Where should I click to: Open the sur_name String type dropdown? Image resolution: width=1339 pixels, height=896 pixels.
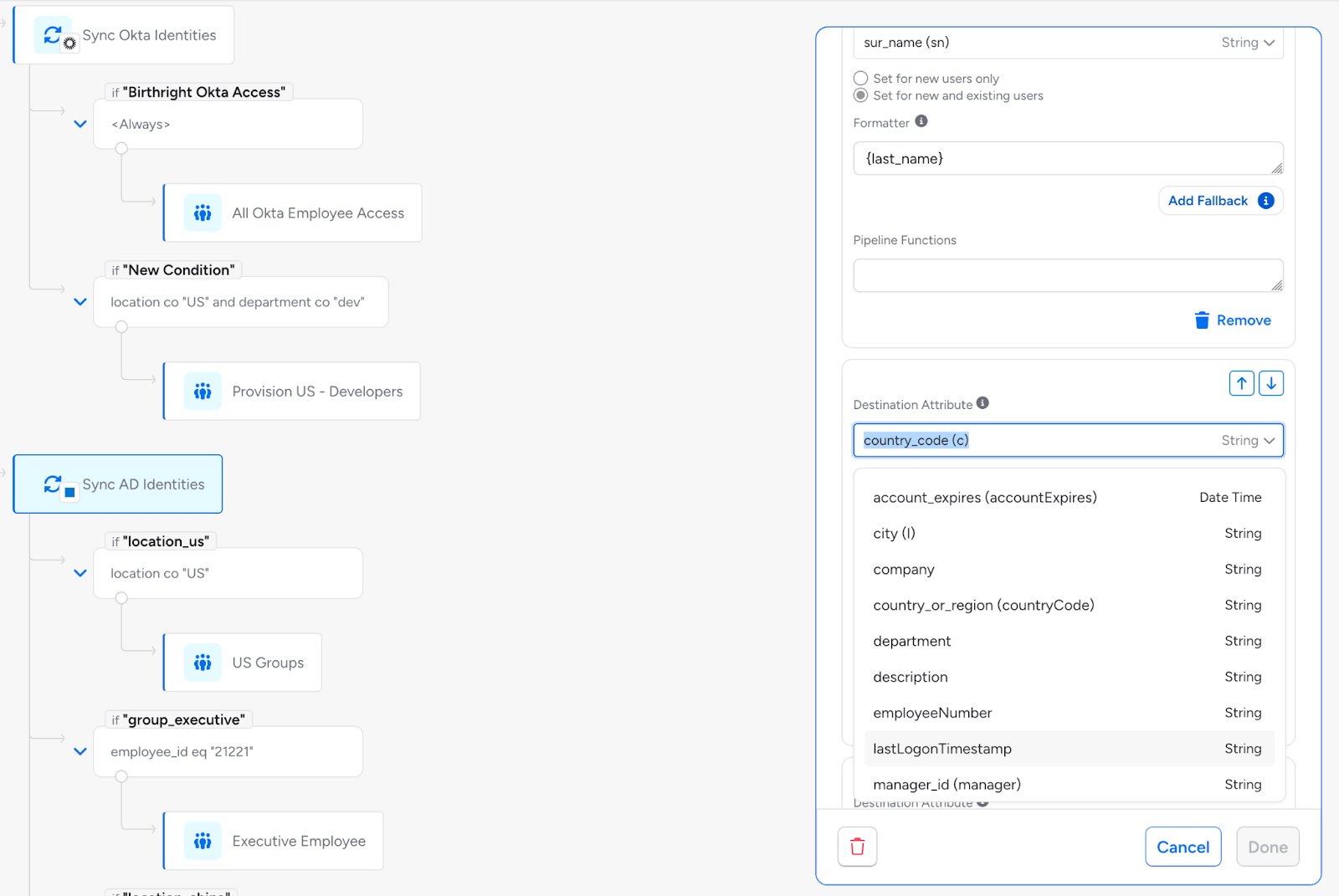pyautogui.click(x=1247, y=43)
